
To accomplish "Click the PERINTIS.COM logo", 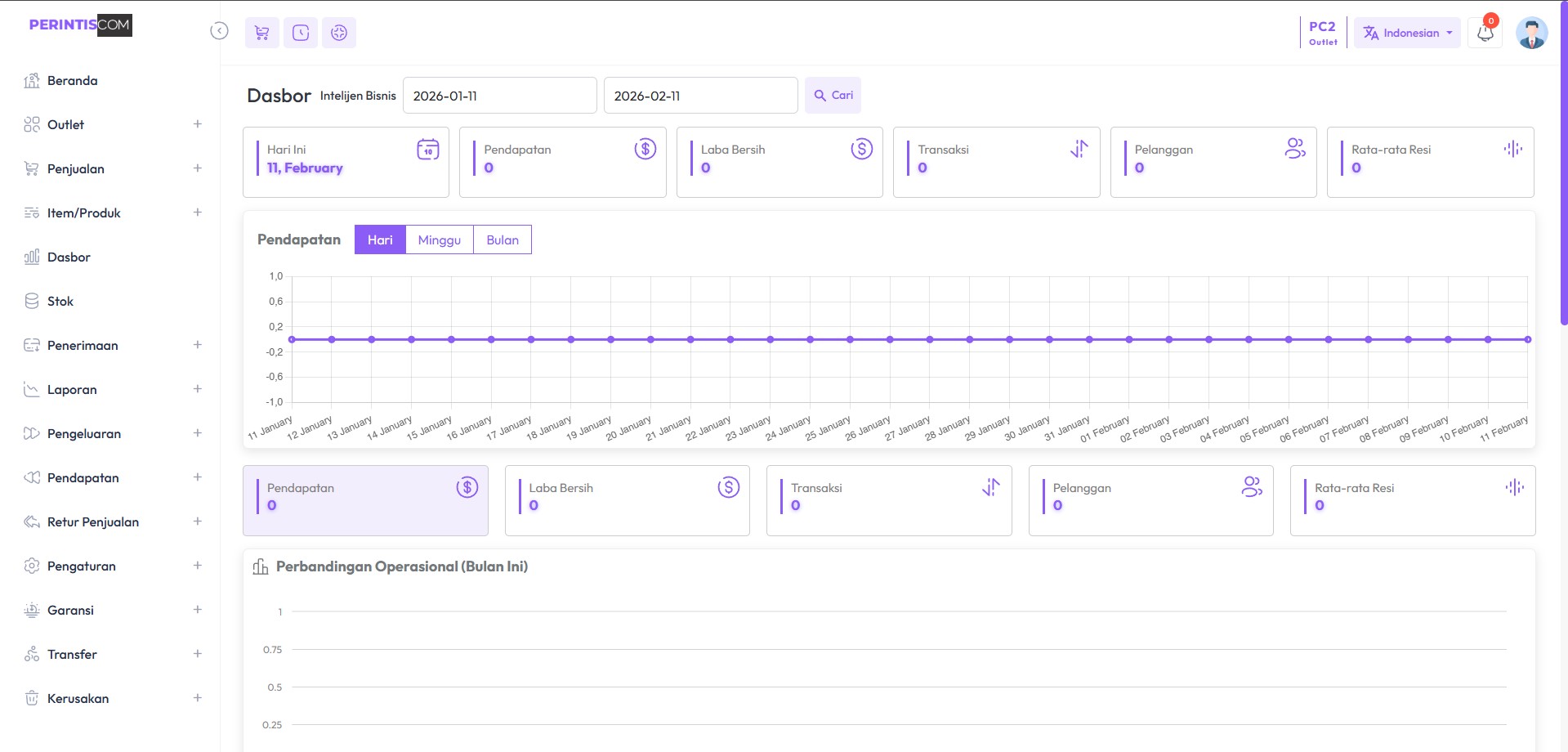I will (x=80, y=25).
